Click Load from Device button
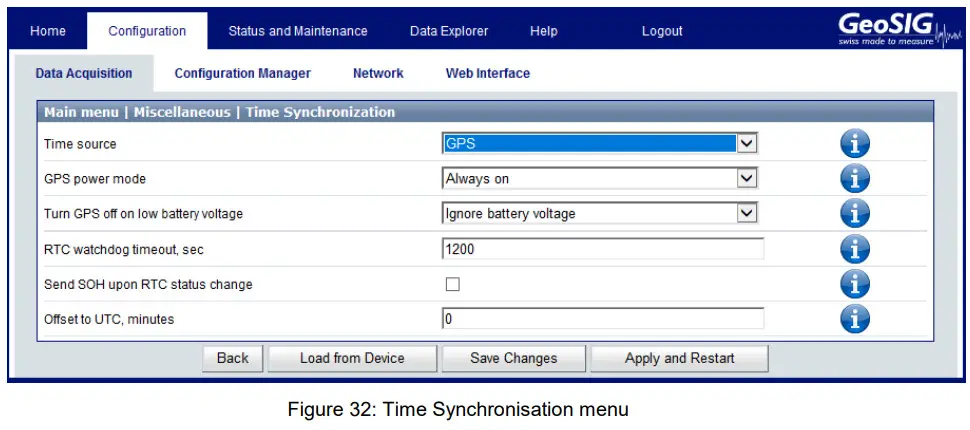Viewport: 970px width, 430px height. pos(352,358)
